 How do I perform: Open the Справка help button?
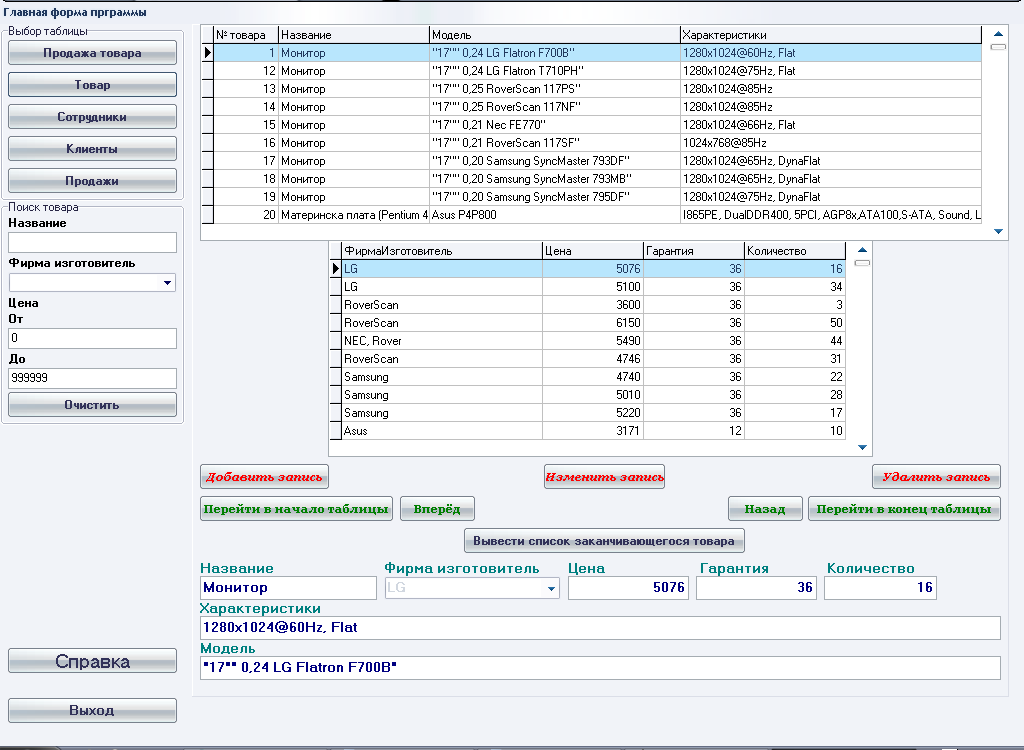(92, 661)
